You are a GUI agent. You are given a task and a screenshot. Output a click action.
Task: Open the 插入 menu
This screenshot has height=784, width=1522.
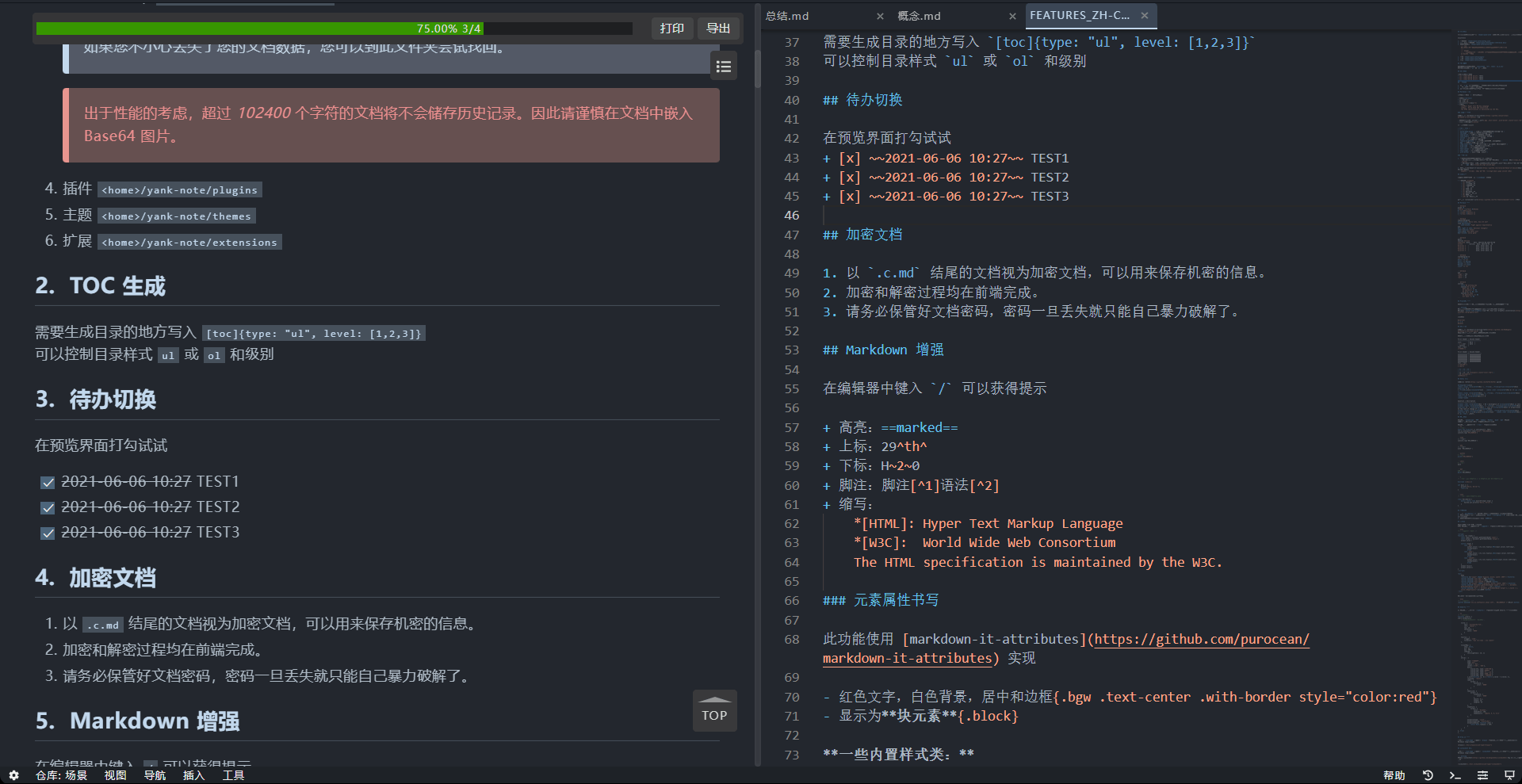(x=193, y=775)
